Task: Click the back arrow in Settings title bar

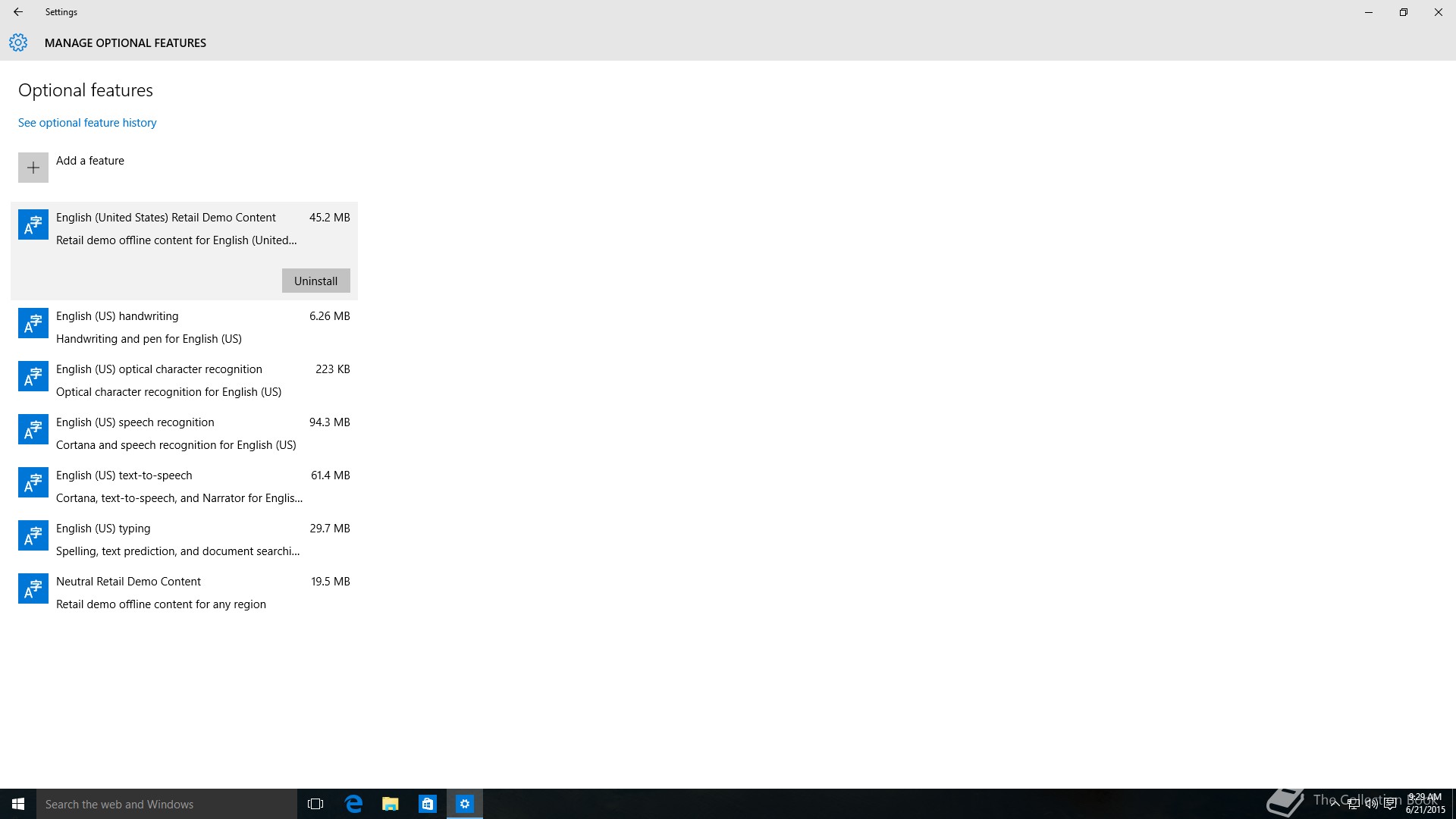Action: tap(18, 12)
